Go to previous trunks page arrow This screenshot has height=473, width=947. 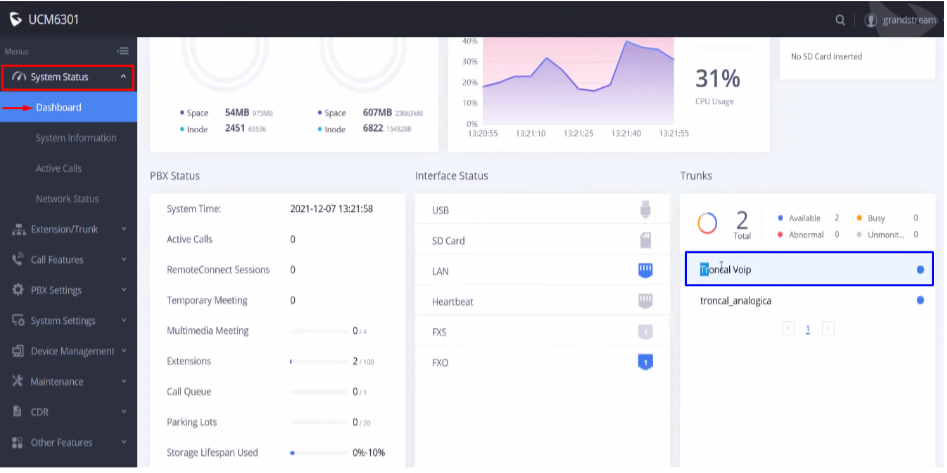[x=788, y=329]
